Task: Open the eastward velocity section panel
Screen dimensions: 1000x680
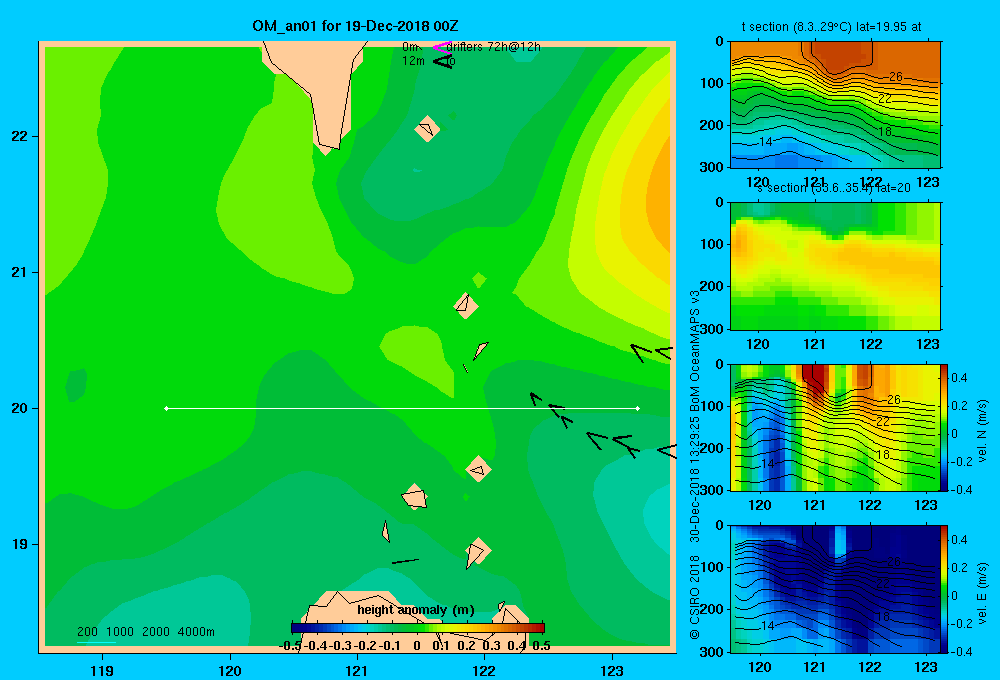Action: 835,589
